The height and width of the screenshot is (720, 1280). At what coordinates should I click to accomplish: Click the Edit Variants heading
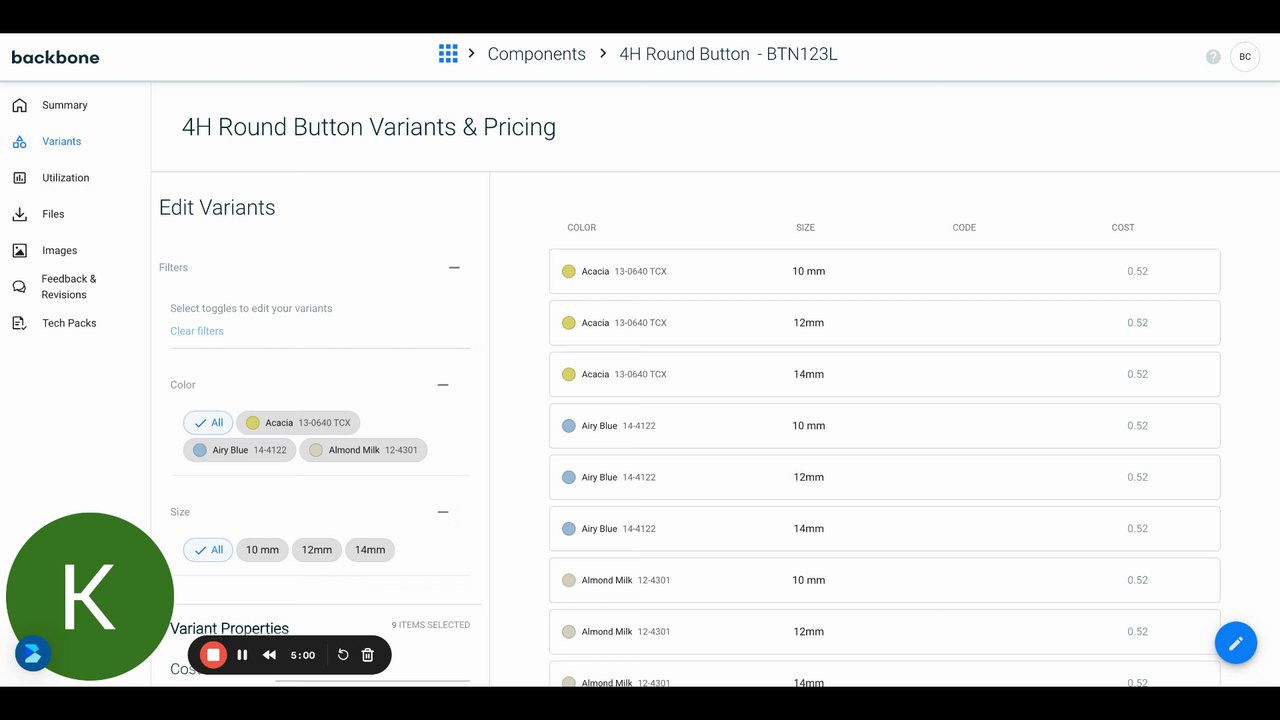(x=217, y=208)
